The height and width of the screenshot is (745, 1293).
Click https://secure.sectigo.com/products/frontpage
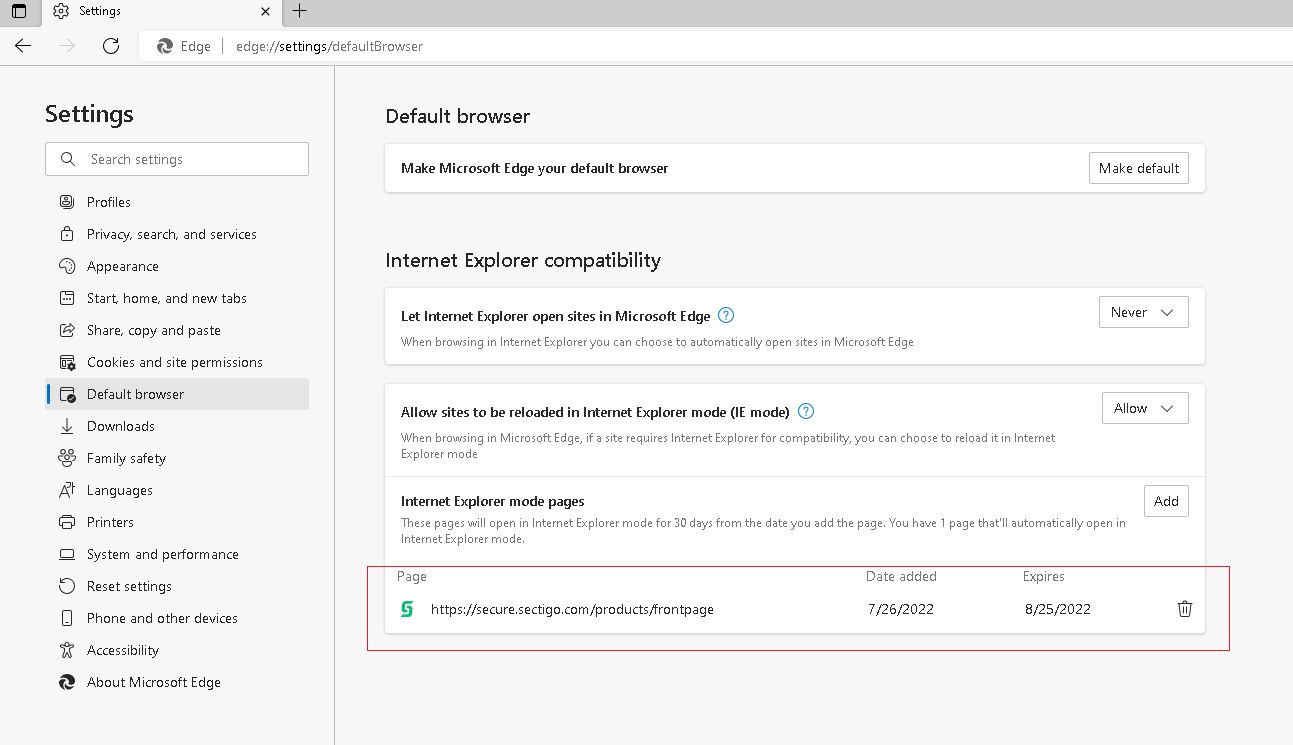[x=572, y=609]
